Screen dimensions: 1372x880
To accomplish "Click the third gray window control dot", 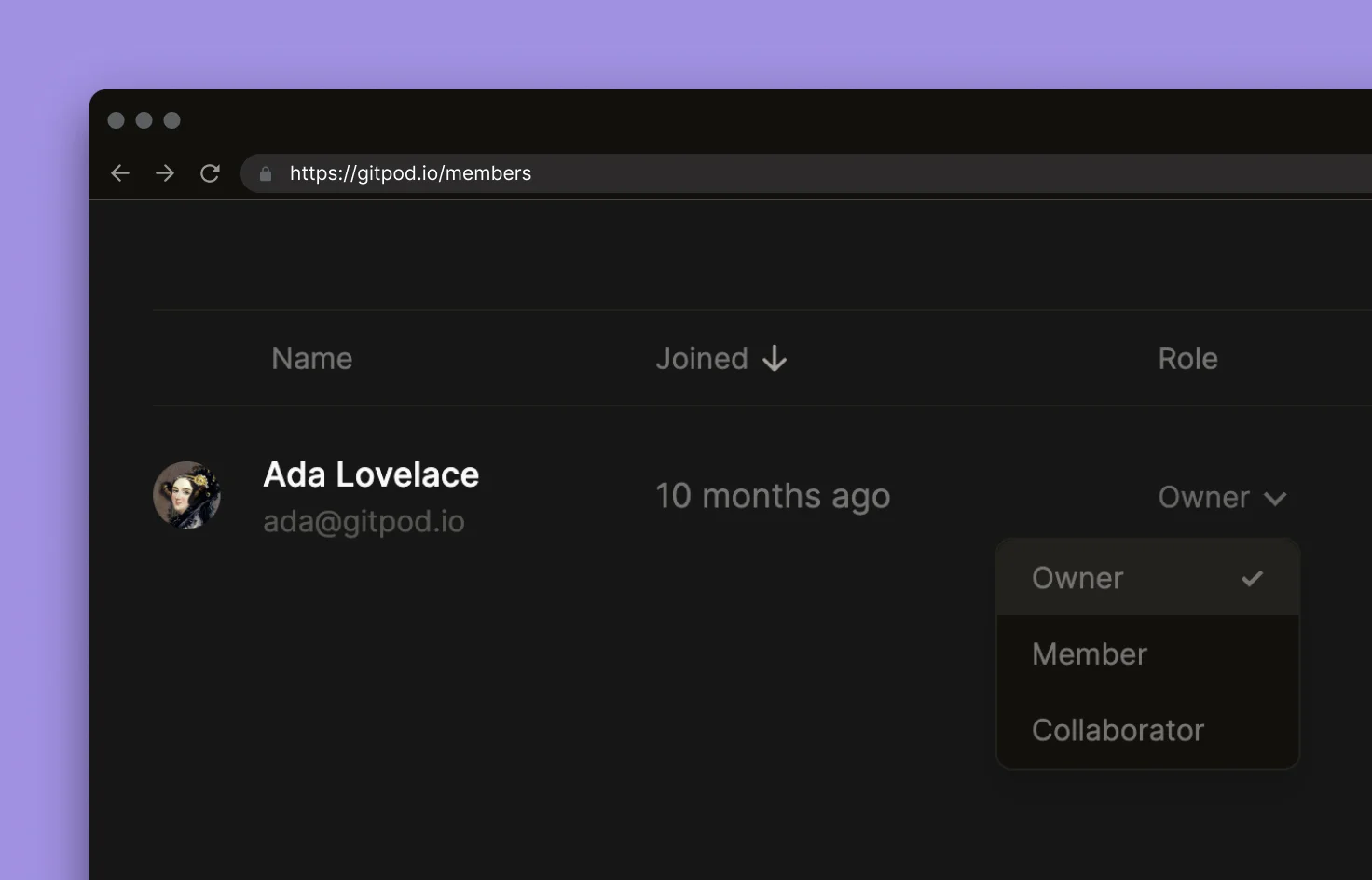I will 172,120.
